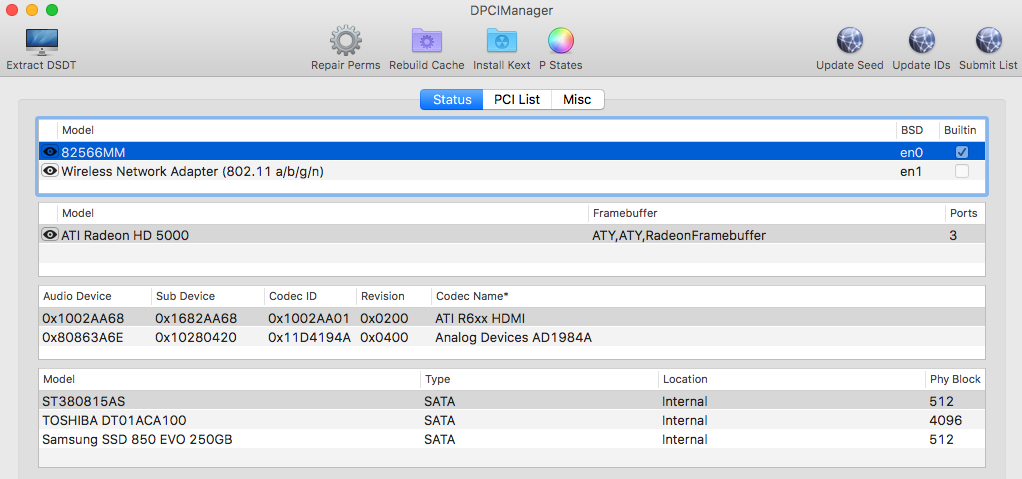Click the en0 BSD name
This screenshot has width=1022, height=479.
coord(911,152)
